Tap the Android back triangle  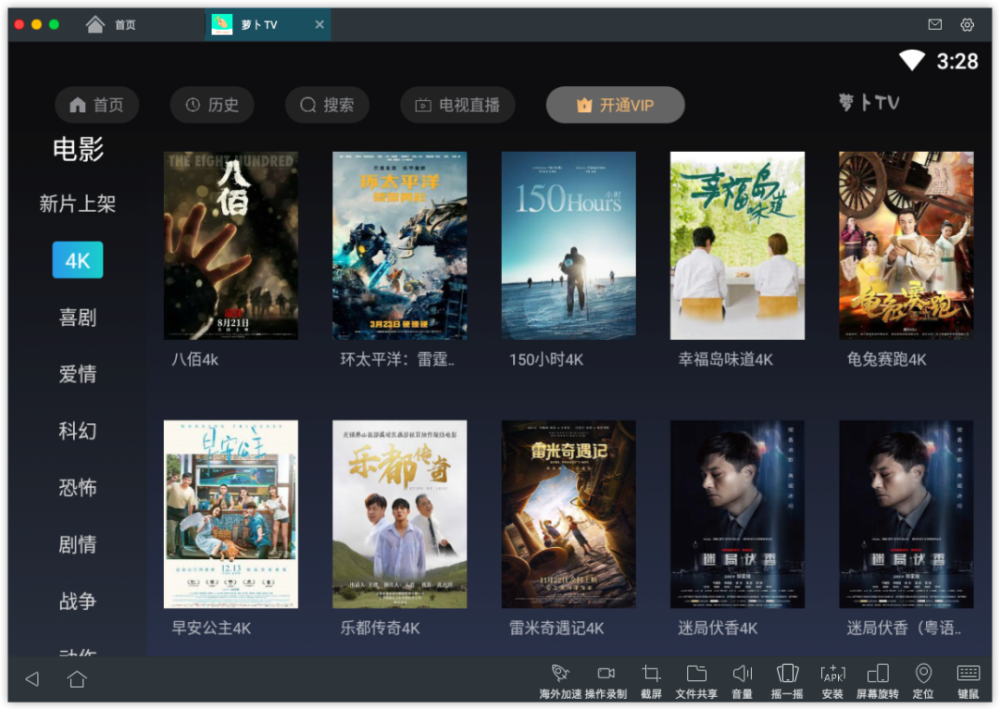[33, 679]
